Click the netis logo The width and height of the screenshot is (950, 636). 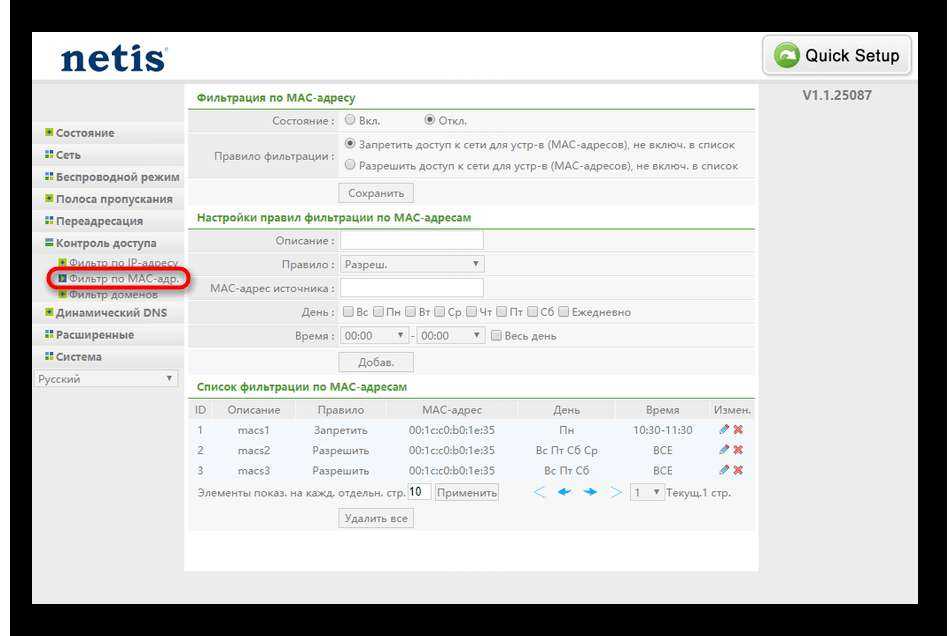[x=113, y=59]
